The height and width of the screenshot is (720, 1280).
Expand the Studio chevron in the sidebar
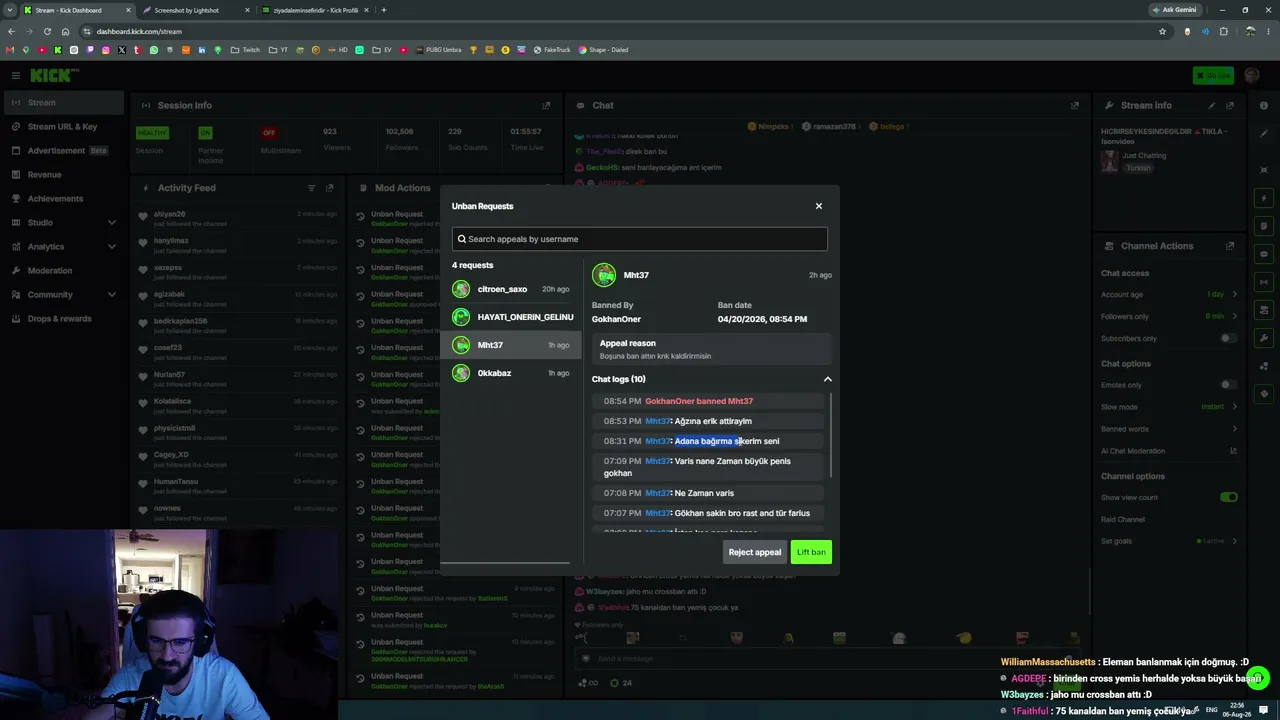coord(111,223)
